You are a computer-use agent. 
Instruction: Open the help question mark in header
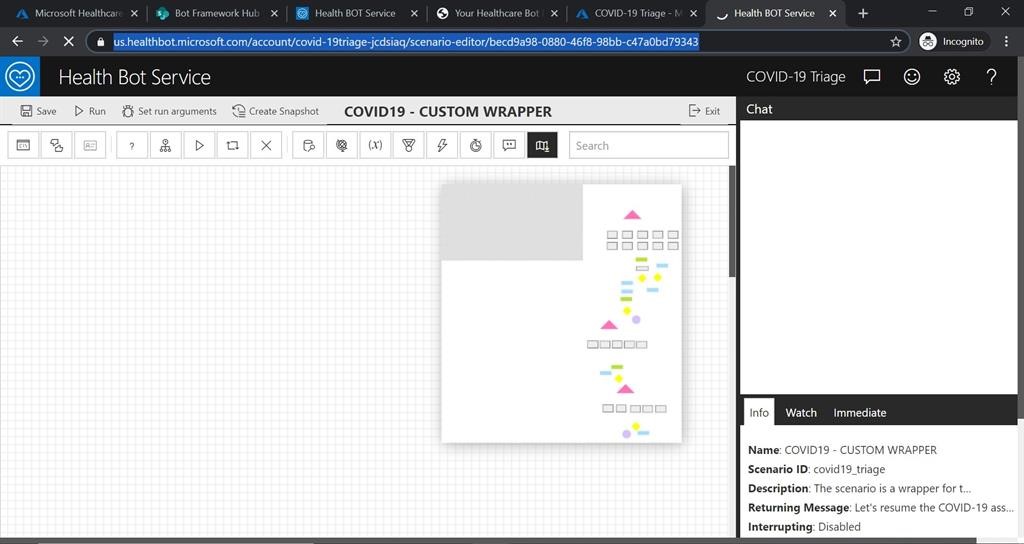pyautogui.click(x=991, y=77)
